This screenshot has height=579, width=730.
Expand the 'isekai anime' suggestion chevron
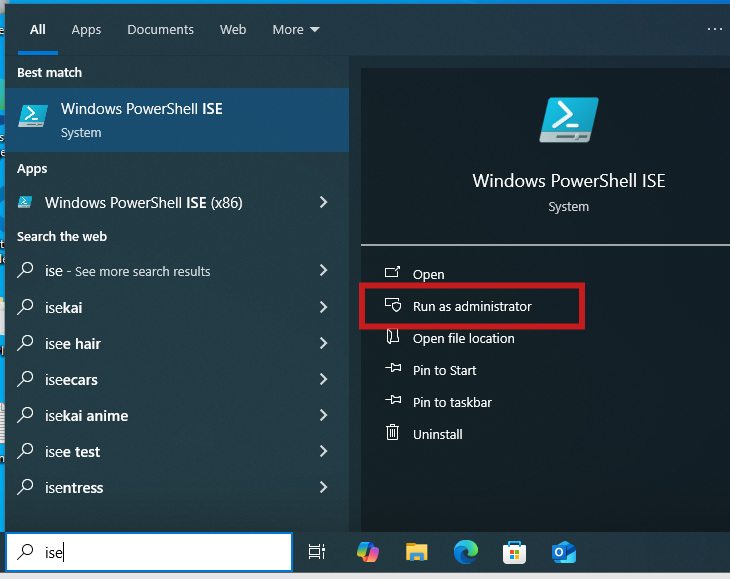324,415
